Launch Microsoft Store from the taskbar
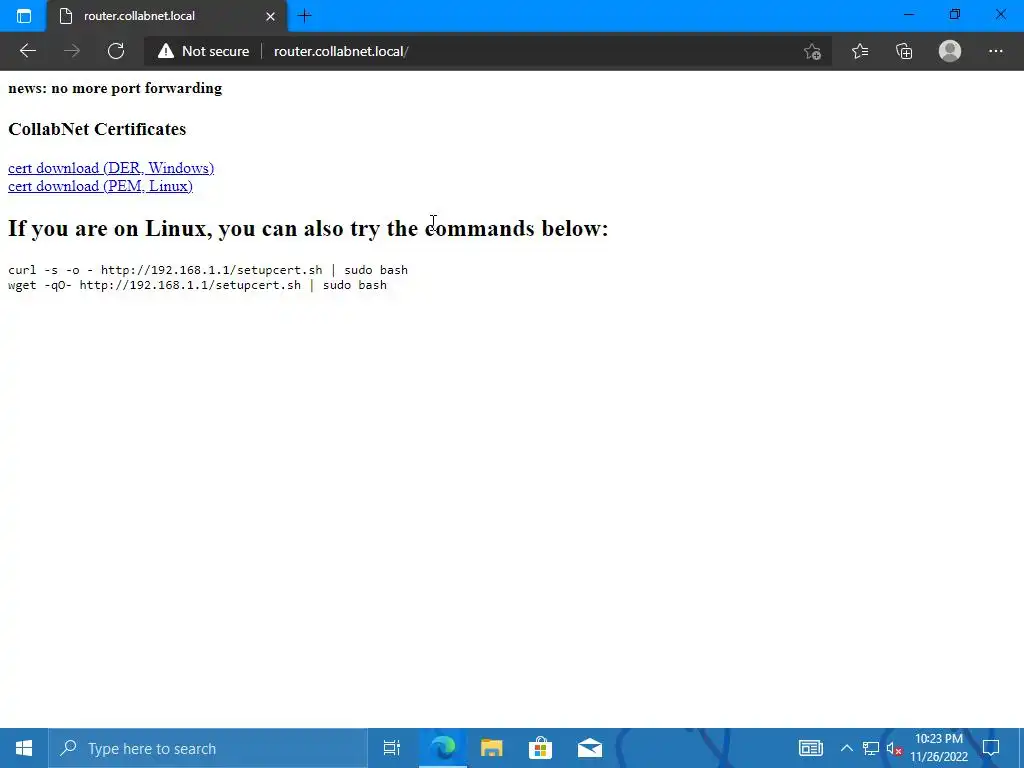 tap(541, 748)
